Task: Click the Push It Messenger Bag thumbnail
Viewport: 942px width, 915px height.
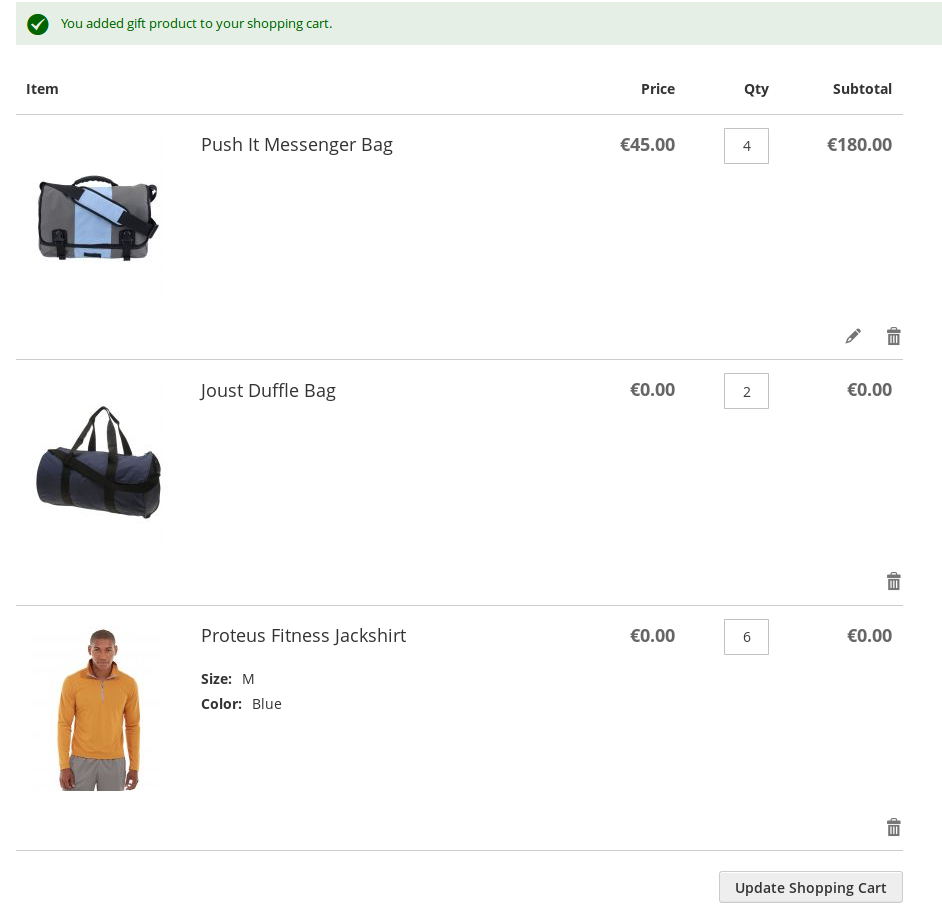Action: 97,217
